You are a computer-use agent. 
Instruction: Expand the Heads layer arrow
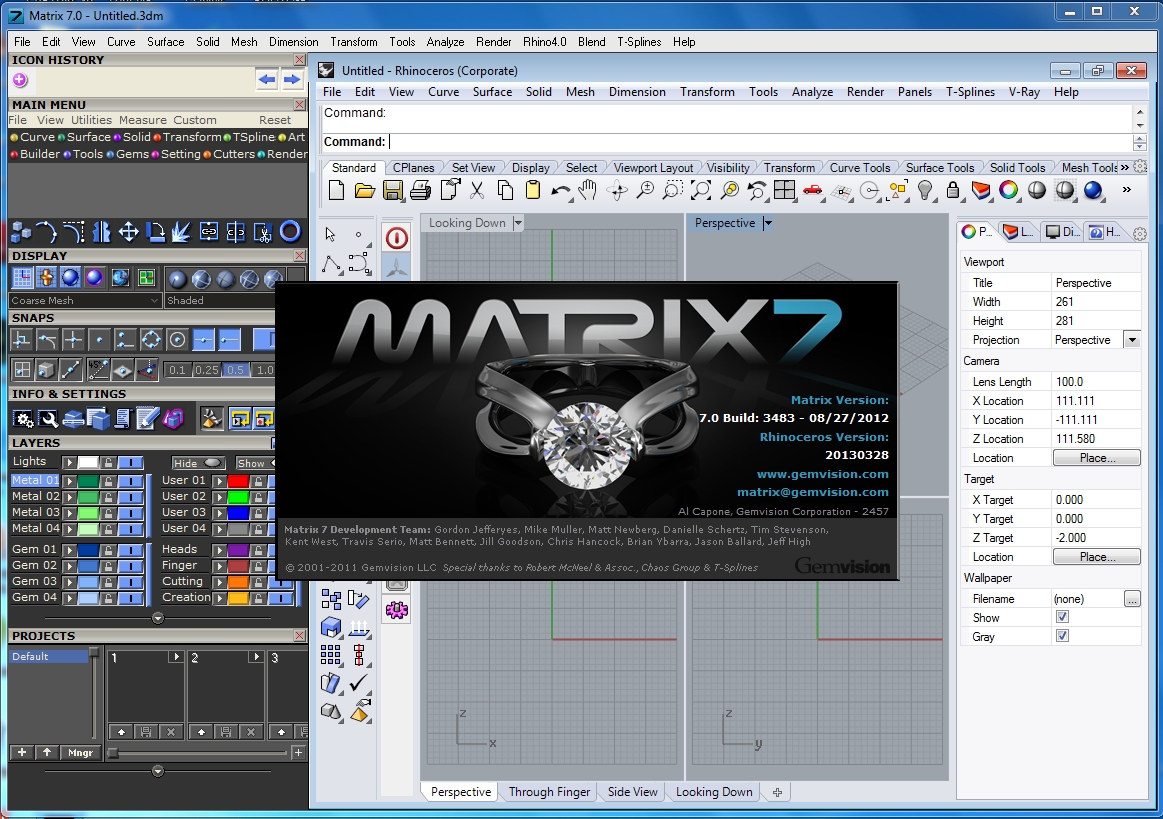point(220,550)
